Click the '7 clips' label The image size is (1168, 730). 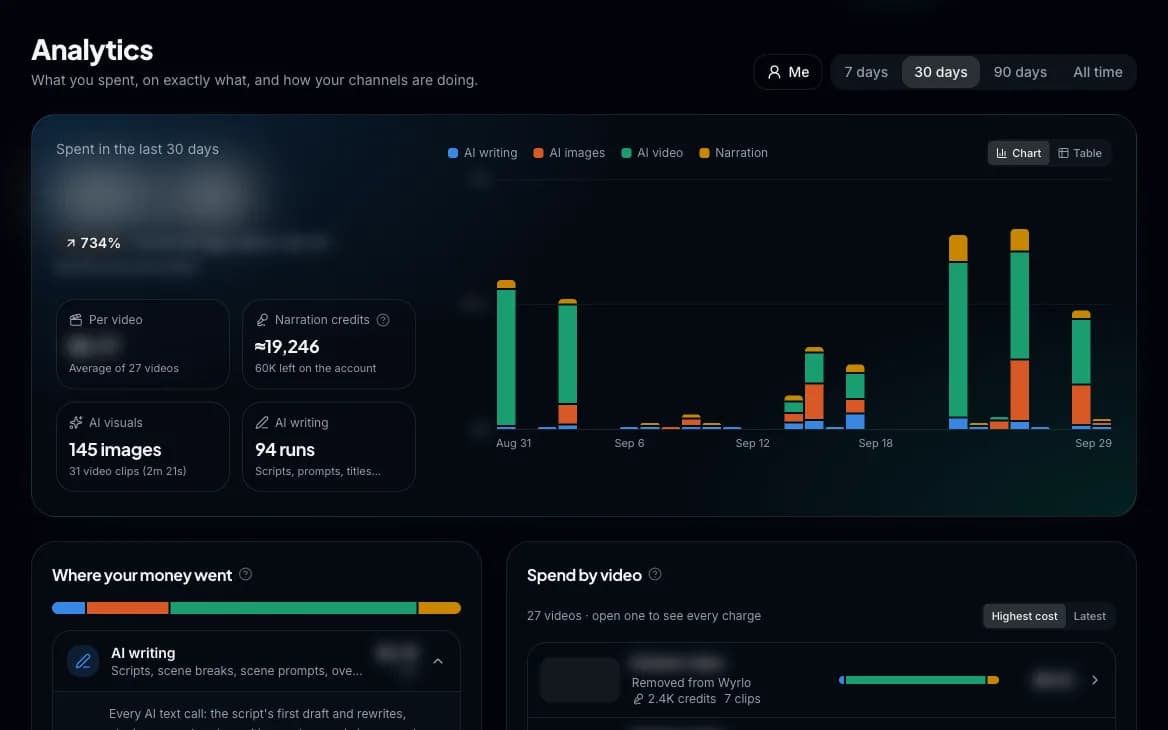pos(742,699)
